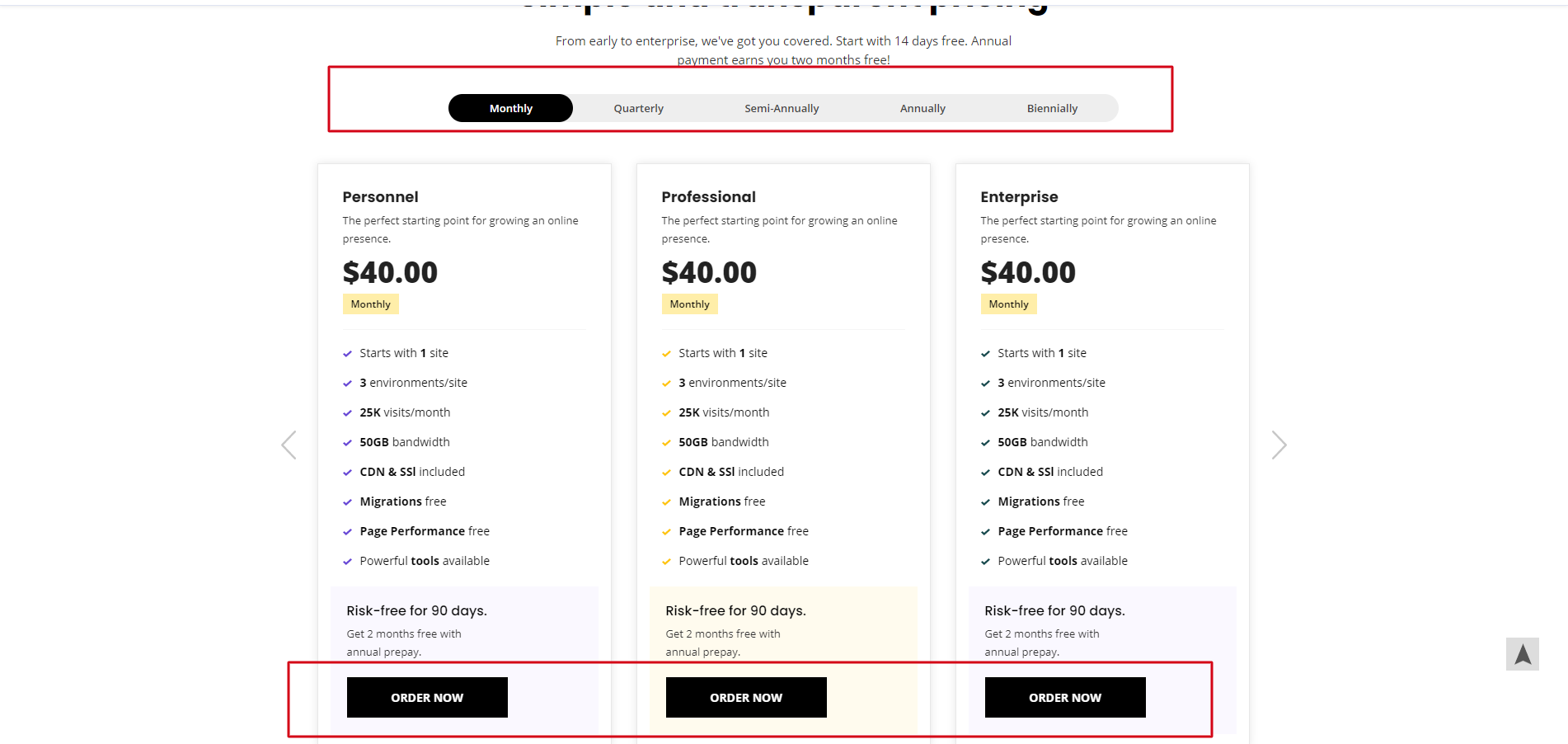Choose the Annually billing tab

tap(922, 108)
